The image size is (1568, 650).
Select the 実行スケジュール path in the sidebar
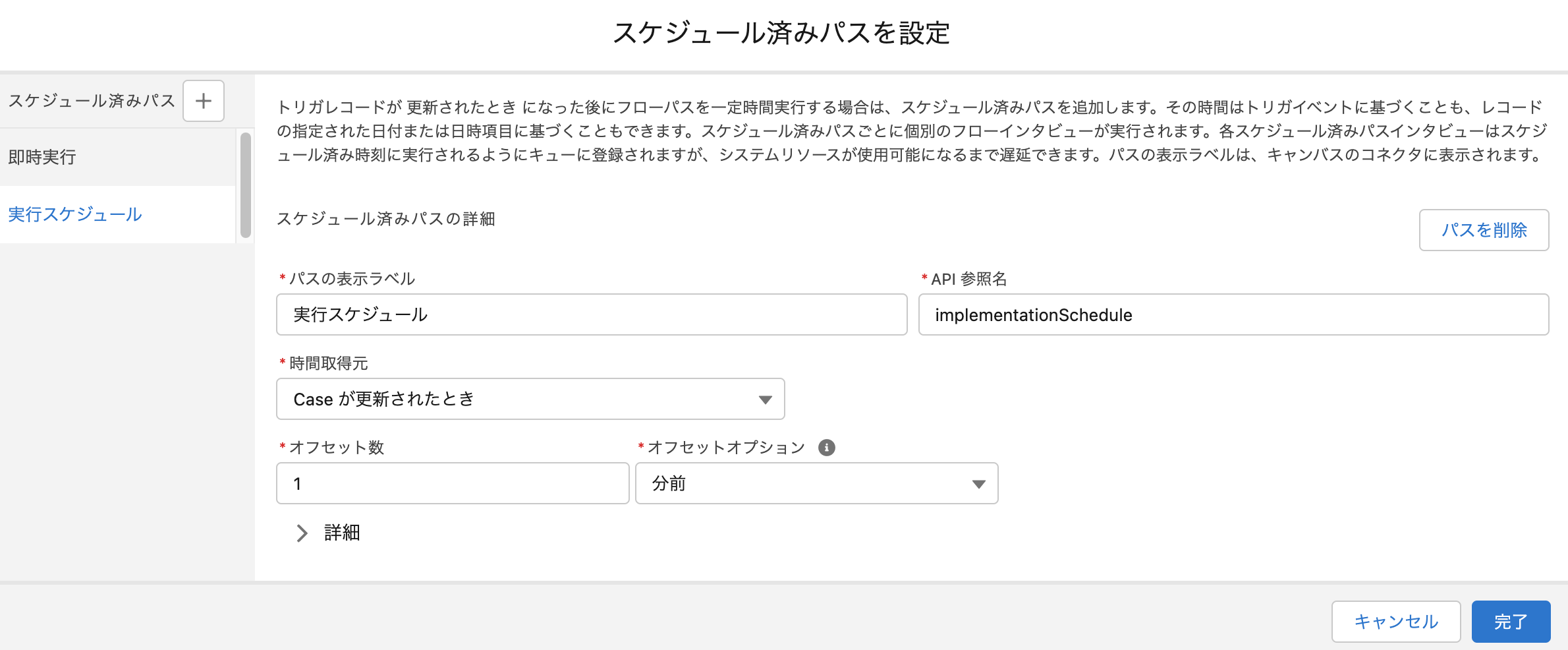(74, 214)
